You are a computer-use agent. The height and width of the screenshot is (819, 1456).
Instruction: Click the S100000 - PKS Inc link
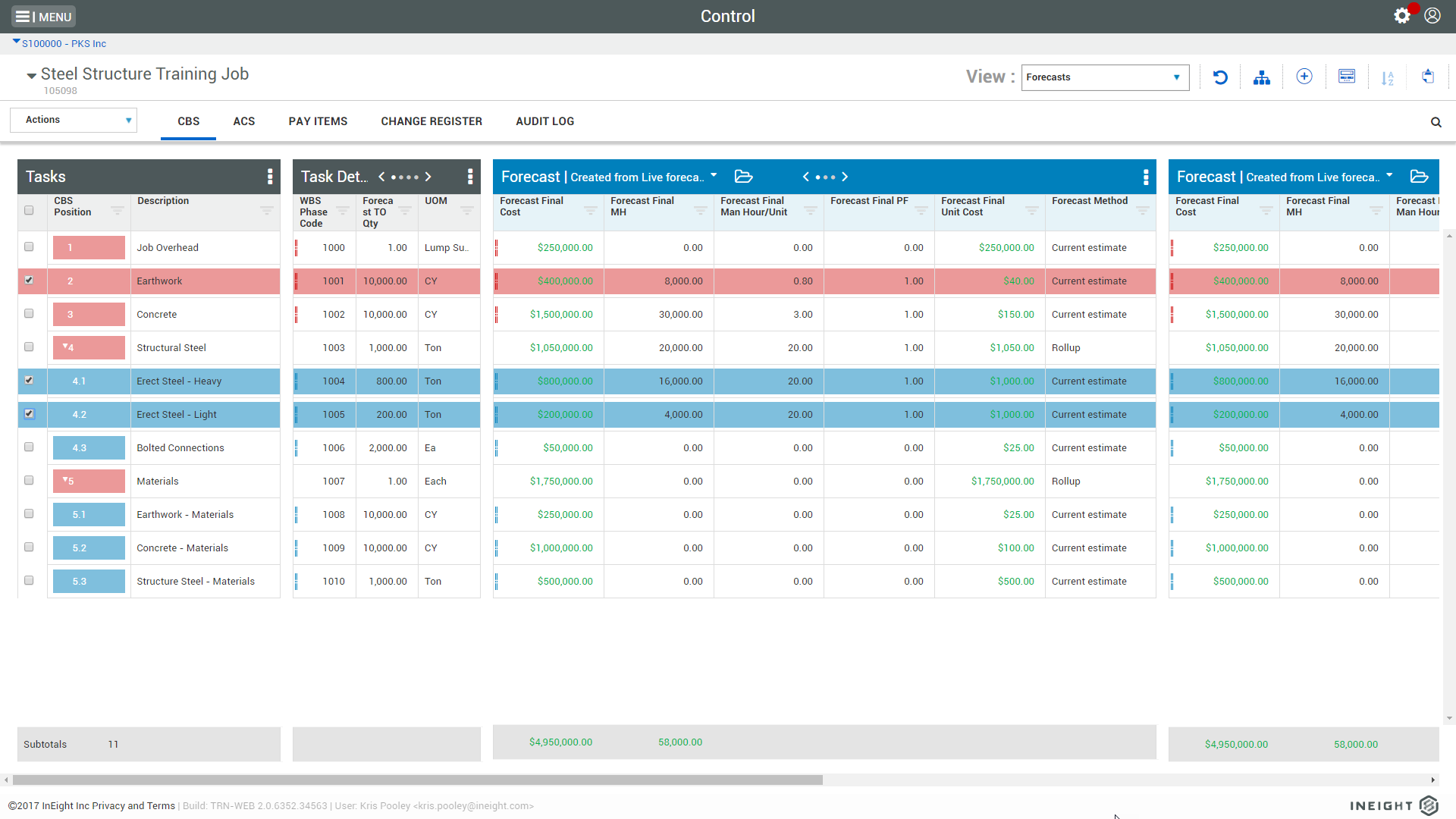tap(64, 44)
